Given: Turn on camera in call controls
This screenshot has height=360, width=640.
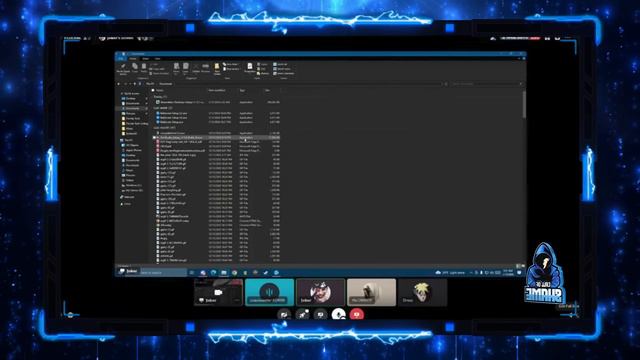Looking at the screenshot, I should click(284, 314).
